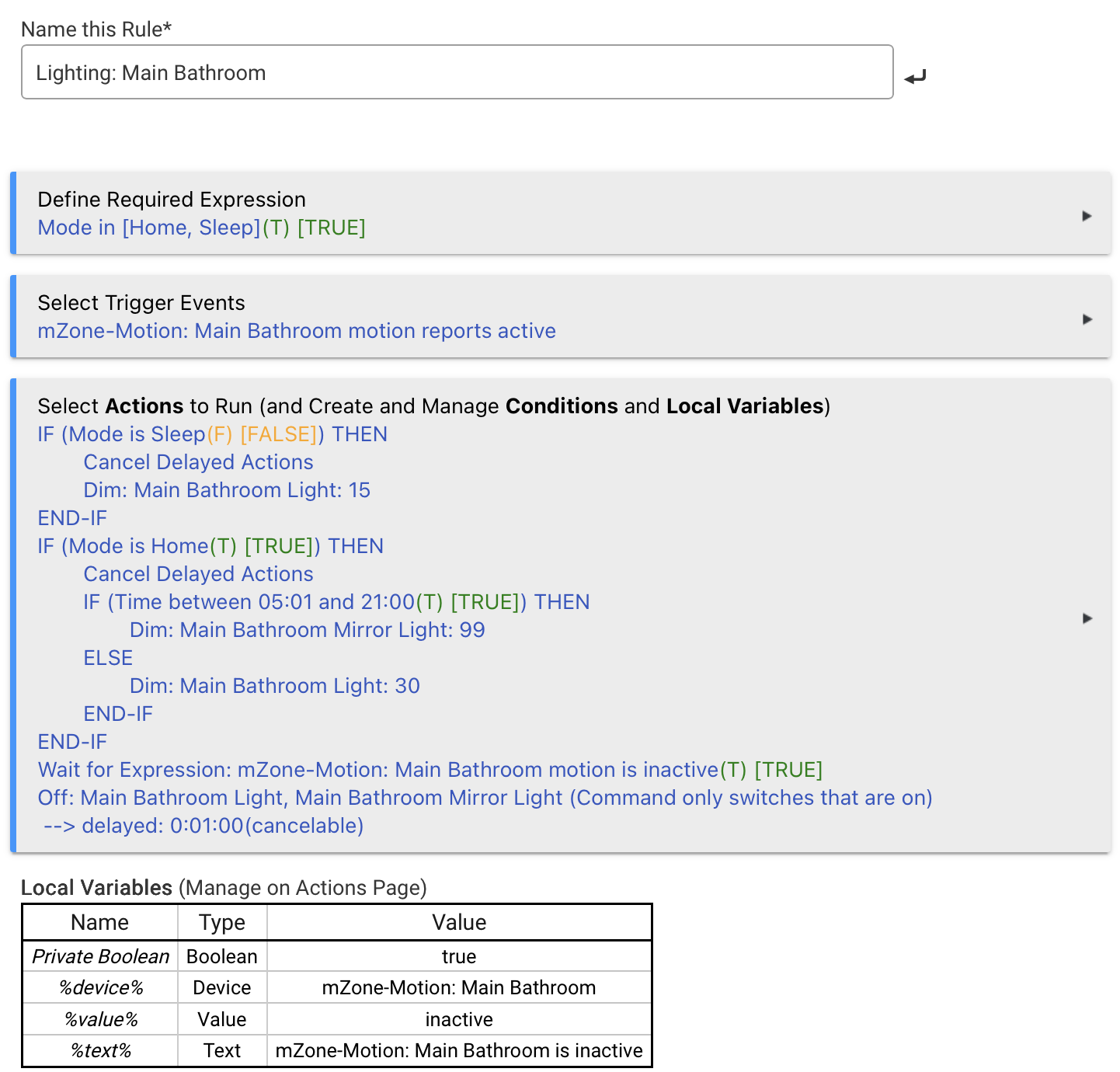Image resolution: width=1120 pixels, height=1072 pixels.
Task: Click the Private Boolean variable name cell
Action: [100, 956]
